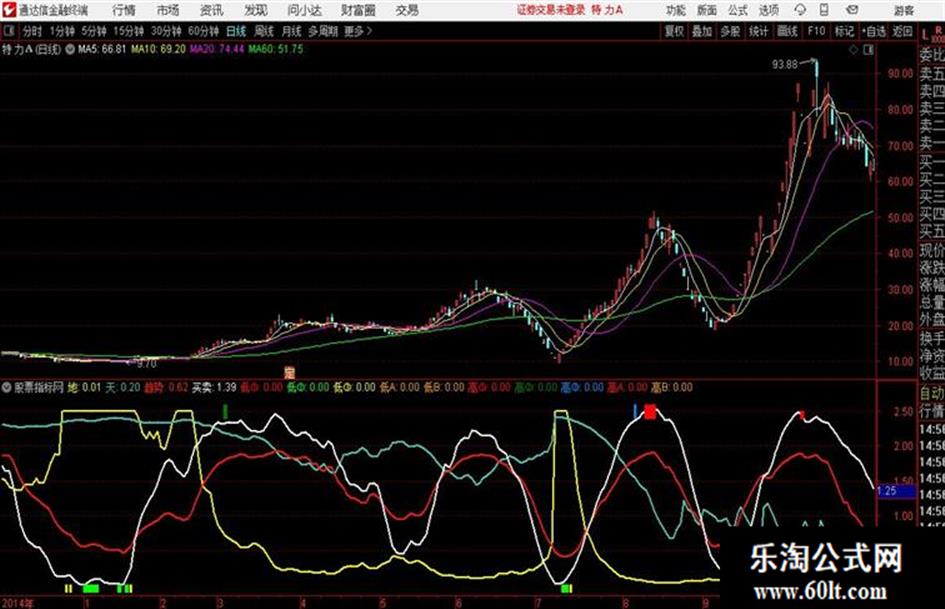
Task: Add stock via the 自选 button
Action: click(x=874, y=31)
